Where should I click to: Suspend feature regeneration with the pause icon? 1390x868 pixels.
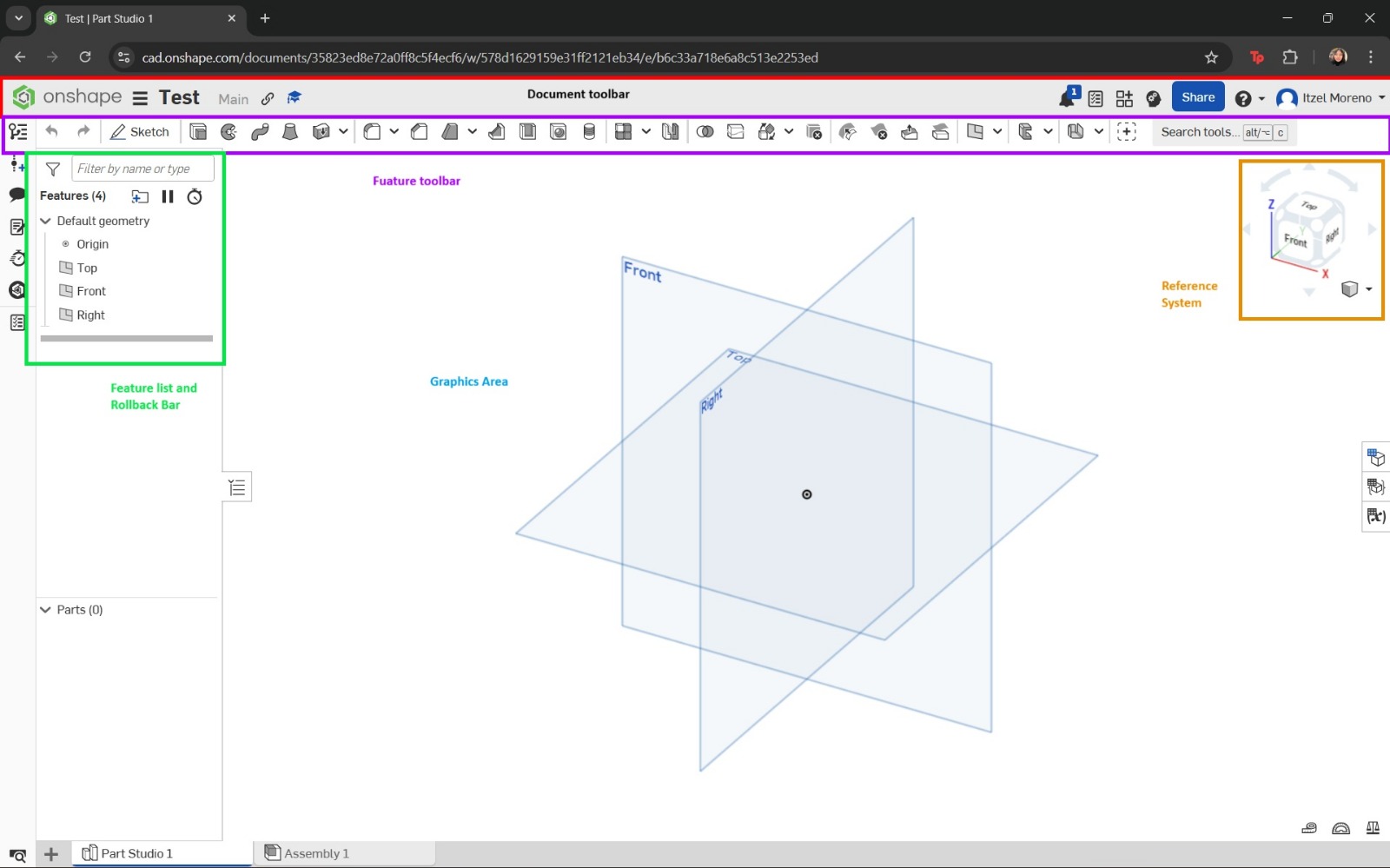(168, 196)
